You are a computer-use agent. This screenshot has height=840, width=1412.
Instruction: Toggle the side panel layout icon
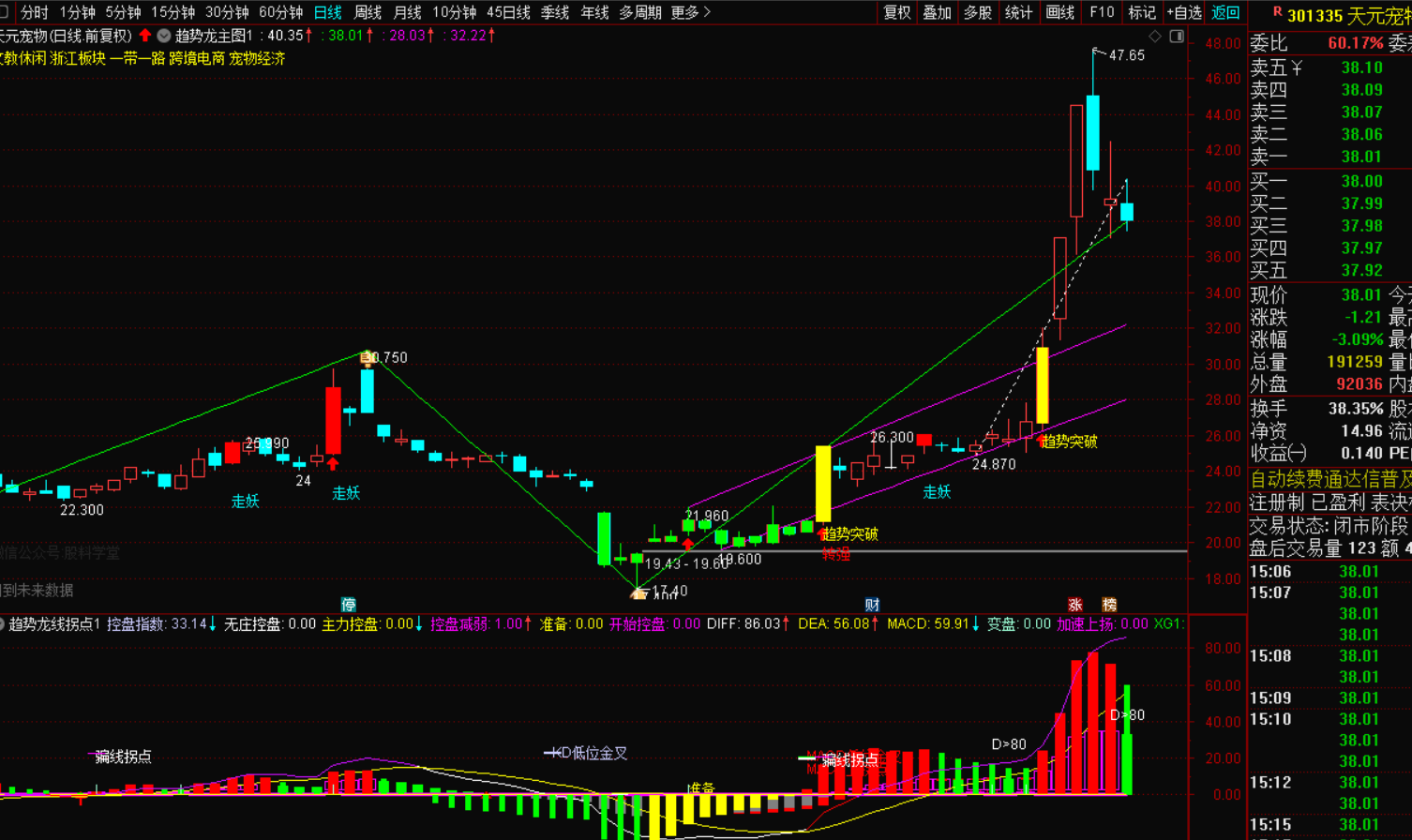(x=1177, y=37)
